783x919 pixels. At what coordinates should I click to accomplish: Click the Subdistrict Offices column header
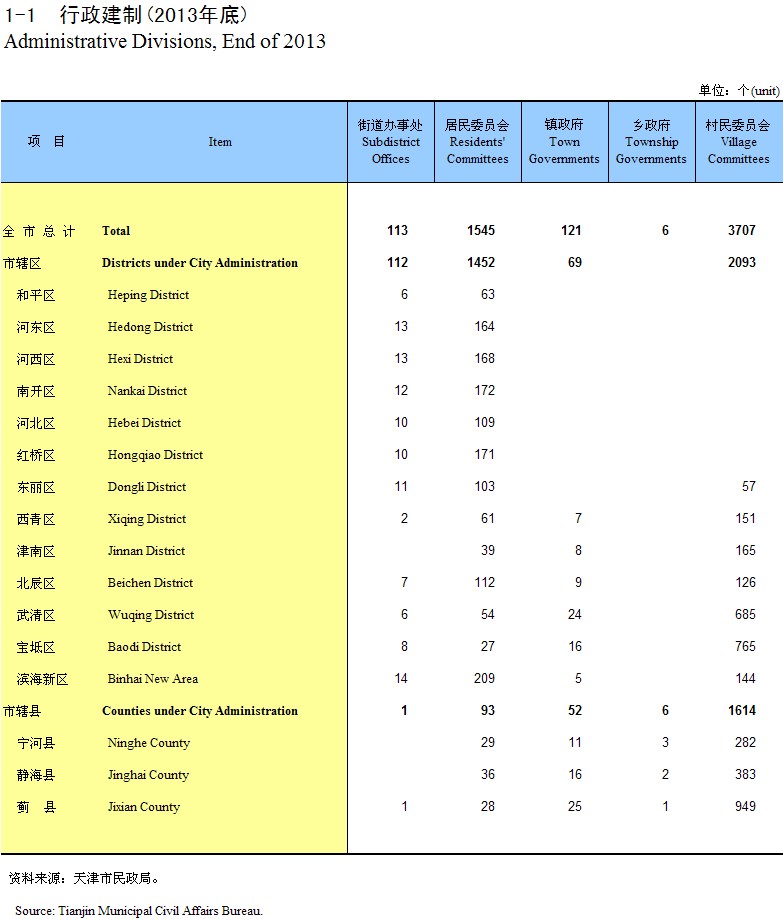[x=390, y=142]
